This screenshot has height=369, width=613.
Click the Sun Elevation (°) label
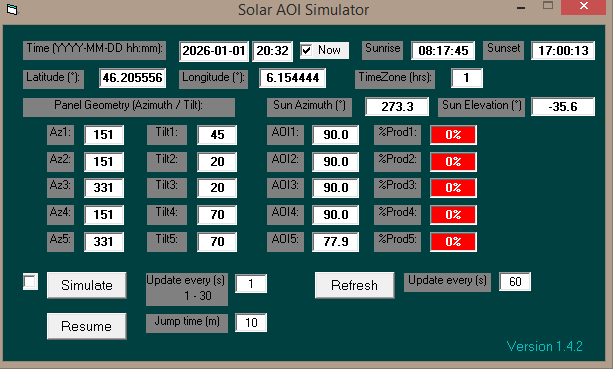(x=482, y=107)
